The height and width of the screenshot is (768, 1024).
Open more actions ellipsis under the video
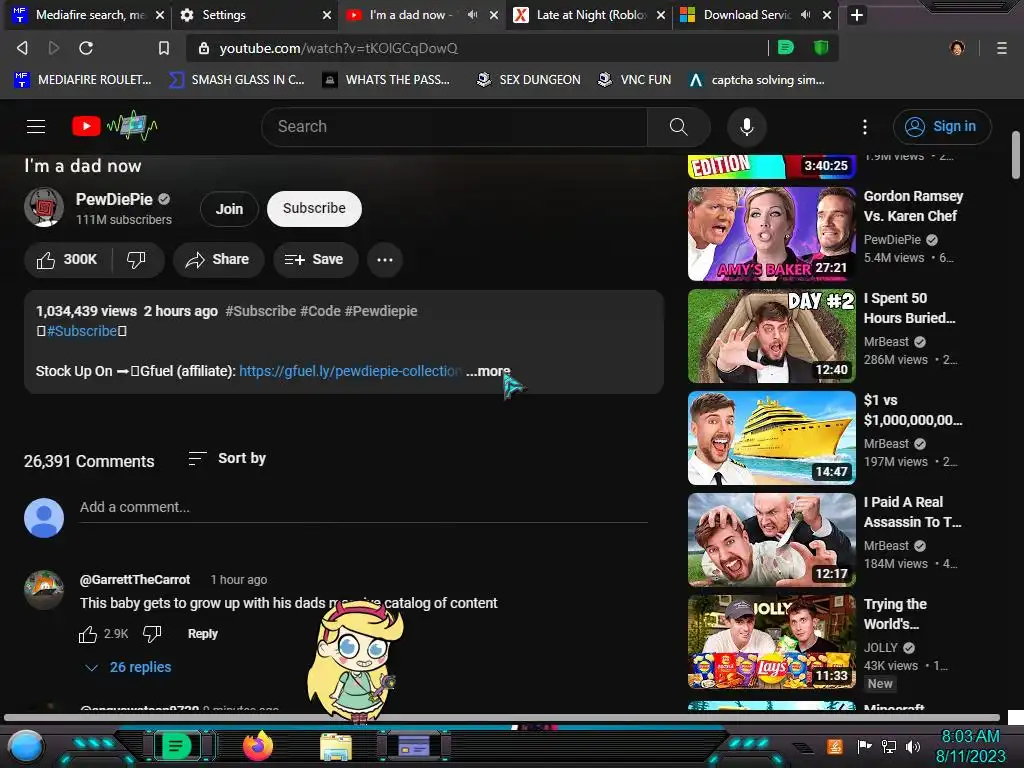(385, 260)
